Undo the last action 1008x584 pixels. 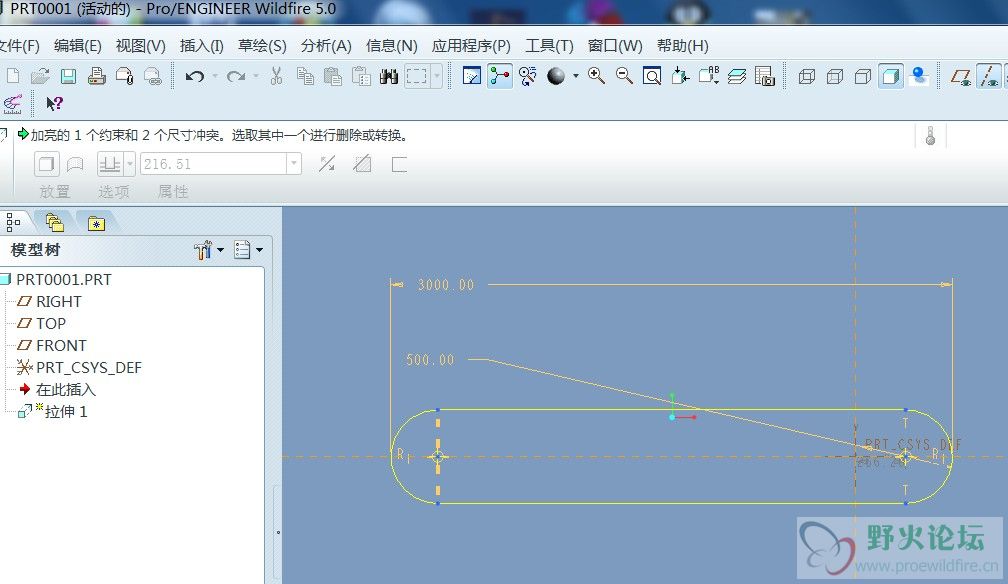195,77
